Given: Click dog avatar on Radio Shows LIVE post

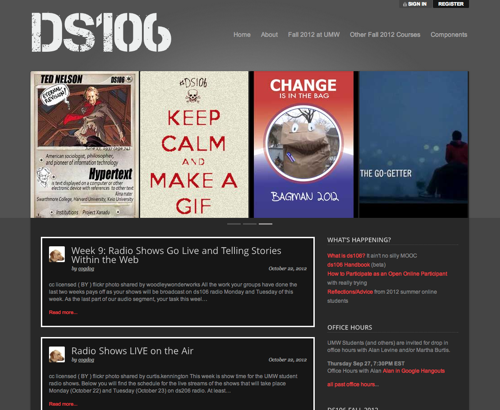Looking at the screenshot, I should pos(57,354).
